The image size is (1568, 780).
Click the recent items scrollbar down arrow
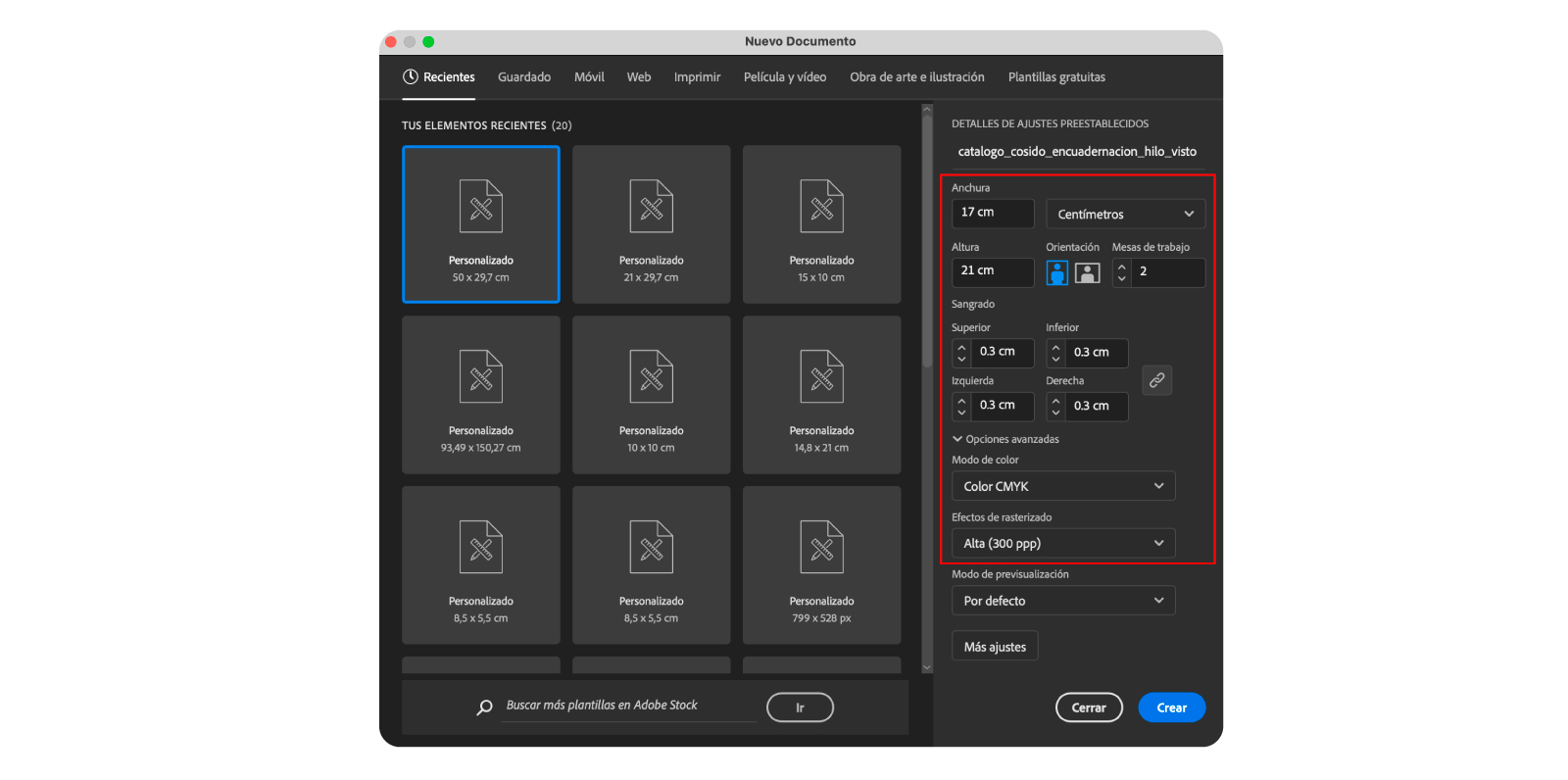pyautogui.click(x=927, y=667)
